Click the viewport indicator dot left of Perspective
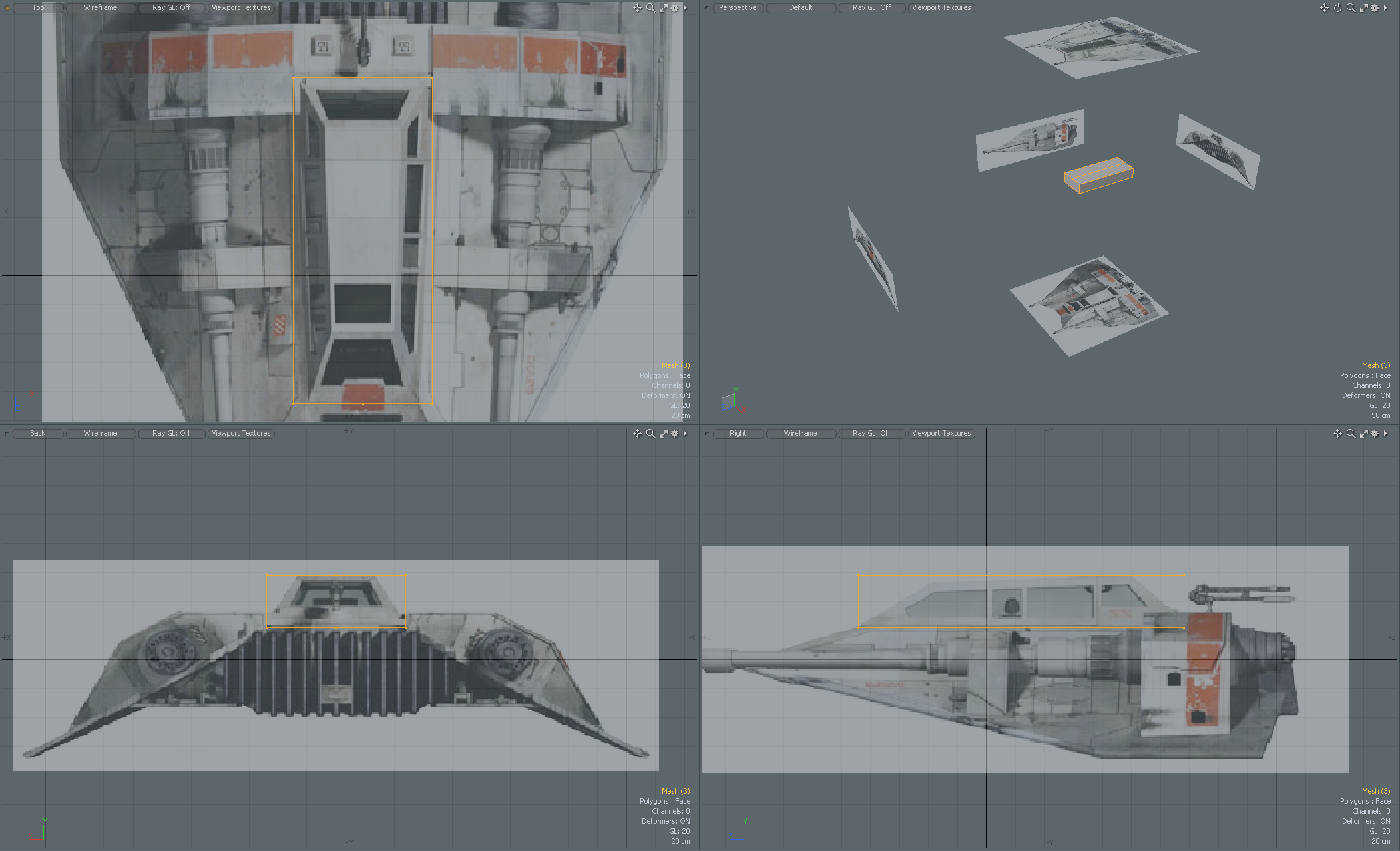This screenshot has height=851, width=1400. (x=707, y=8)
